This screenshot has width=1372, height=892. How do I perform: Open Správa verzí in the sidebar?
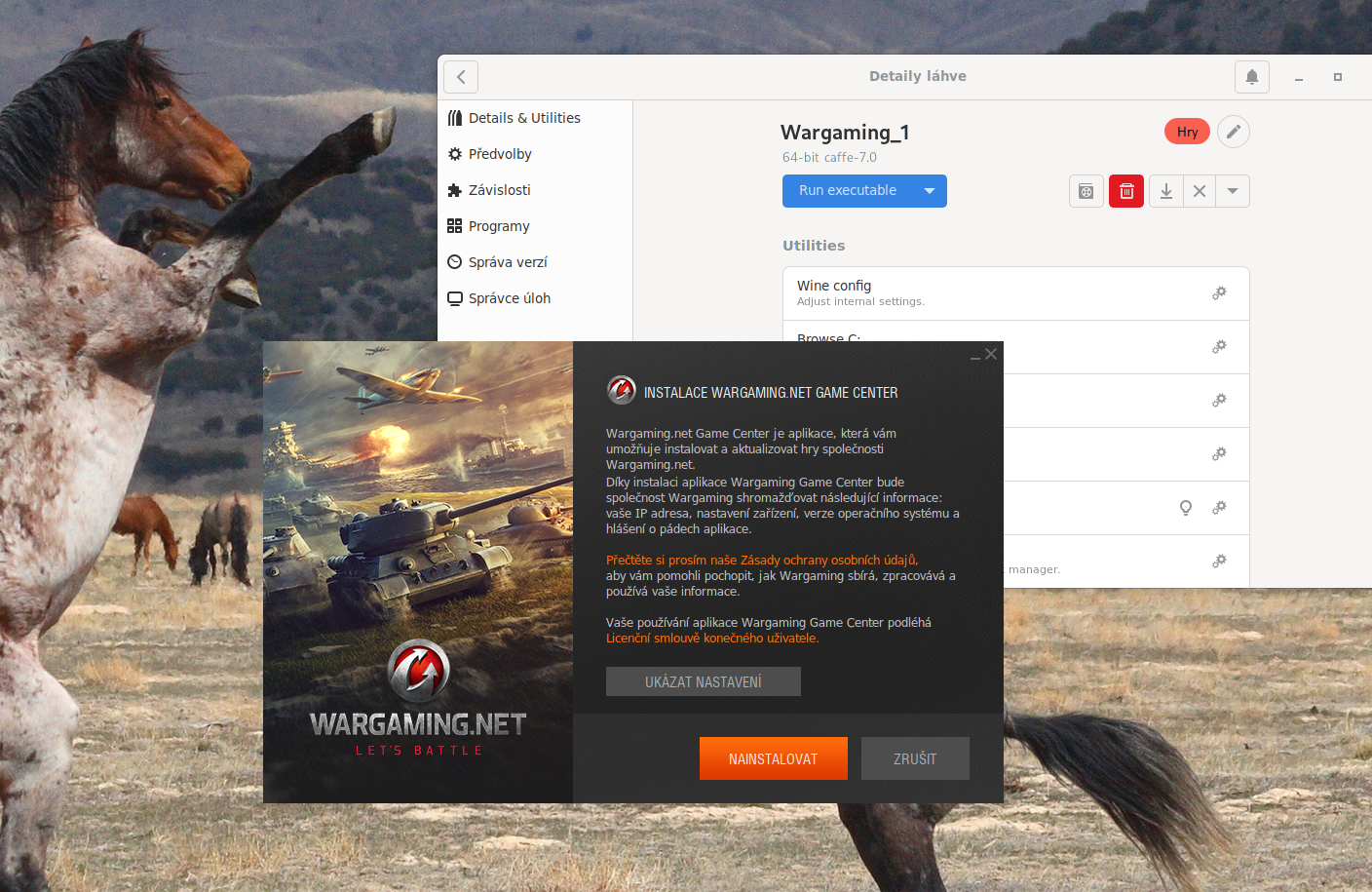click(x=535, y=262)
